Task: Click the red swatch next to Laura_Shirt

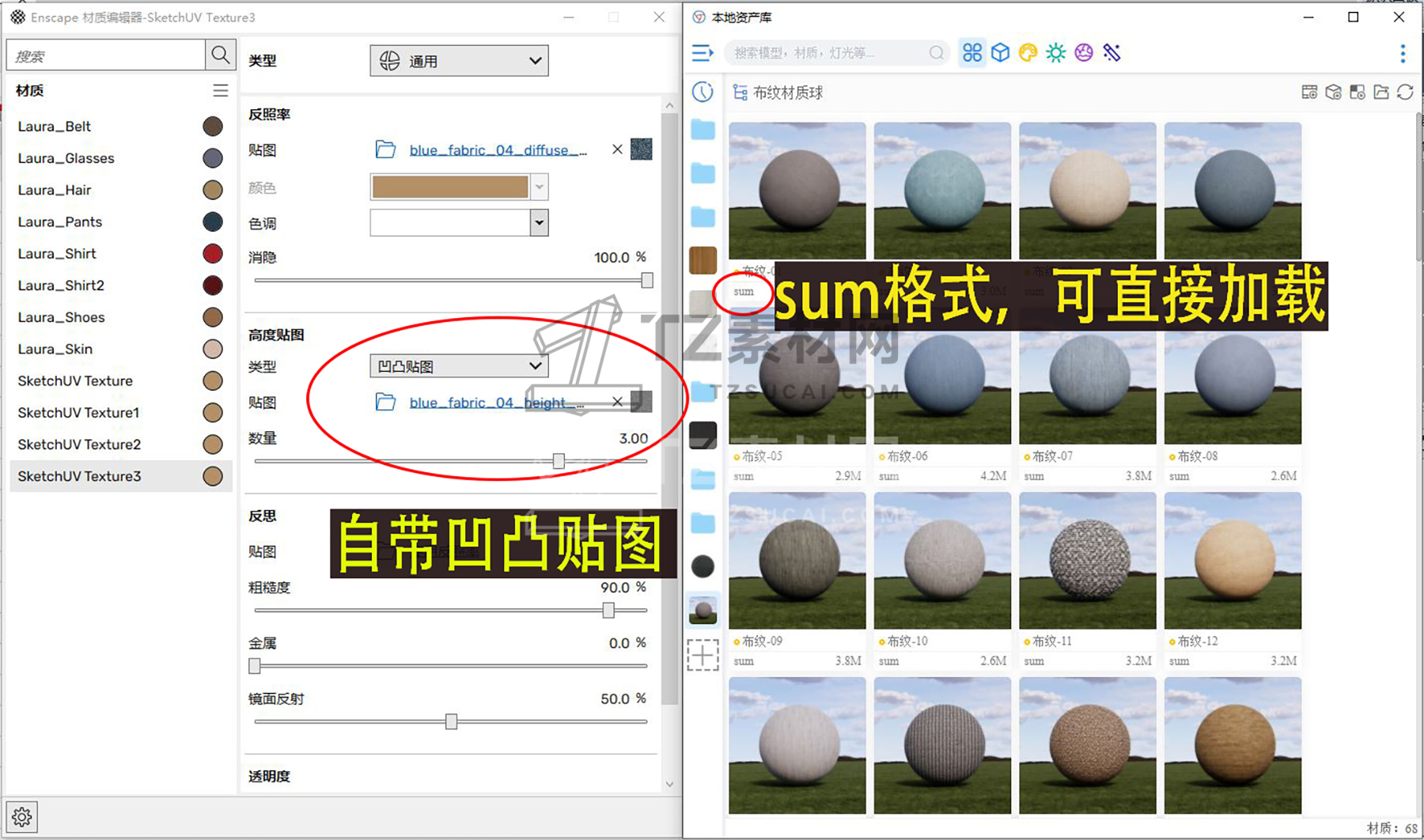Action: click(213, 254)
